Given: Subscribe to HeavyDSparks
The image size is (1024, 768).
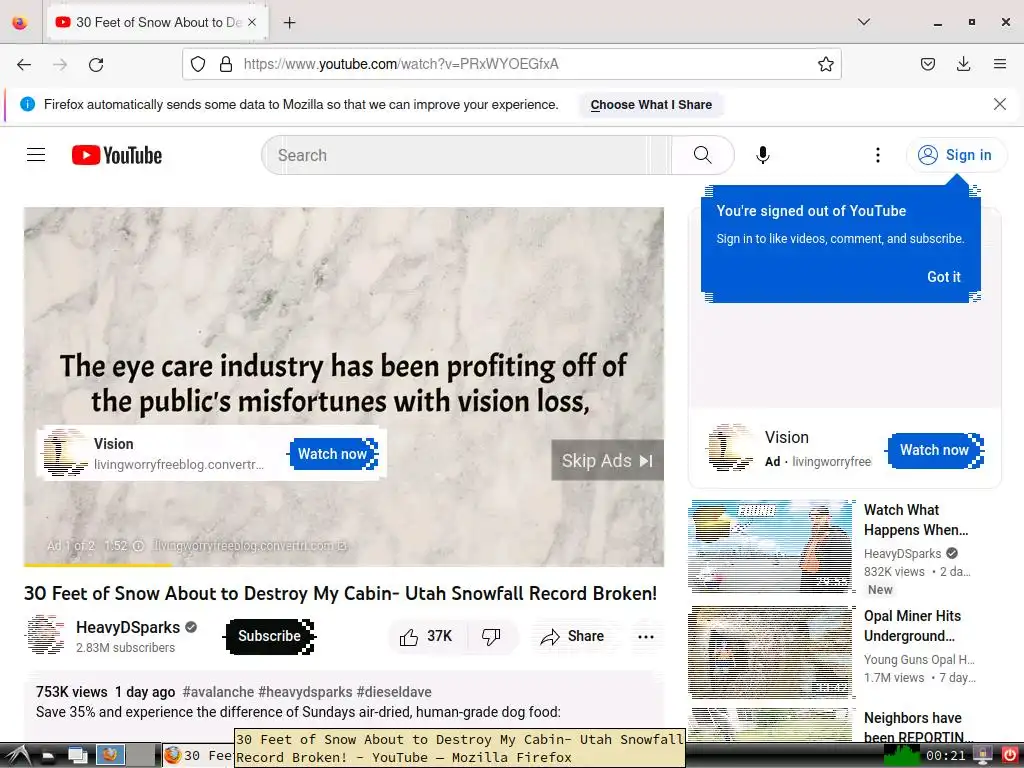Looking at the screenshot, I should click(270, 637).
